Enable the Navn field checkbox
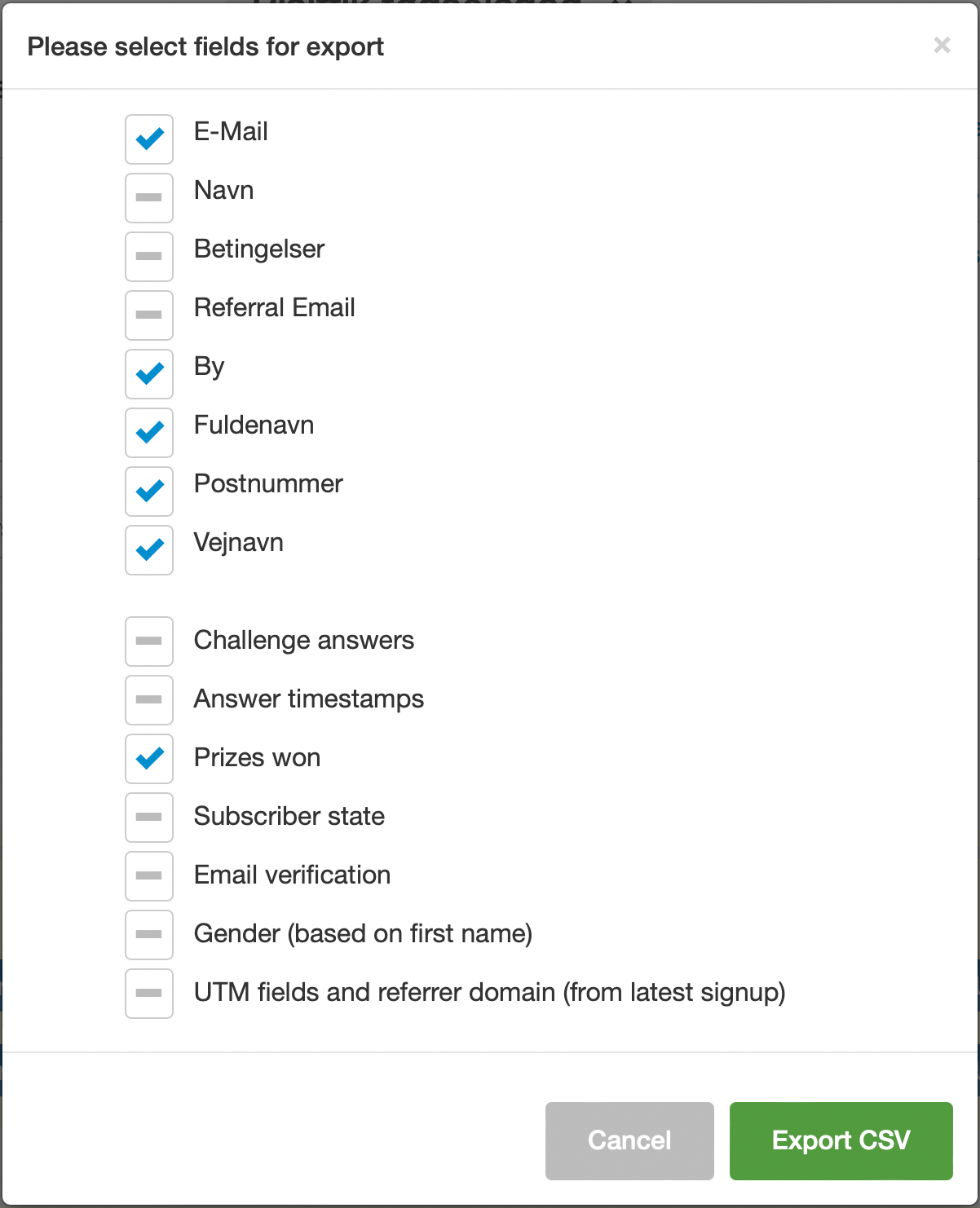 (x=149, y=198)
